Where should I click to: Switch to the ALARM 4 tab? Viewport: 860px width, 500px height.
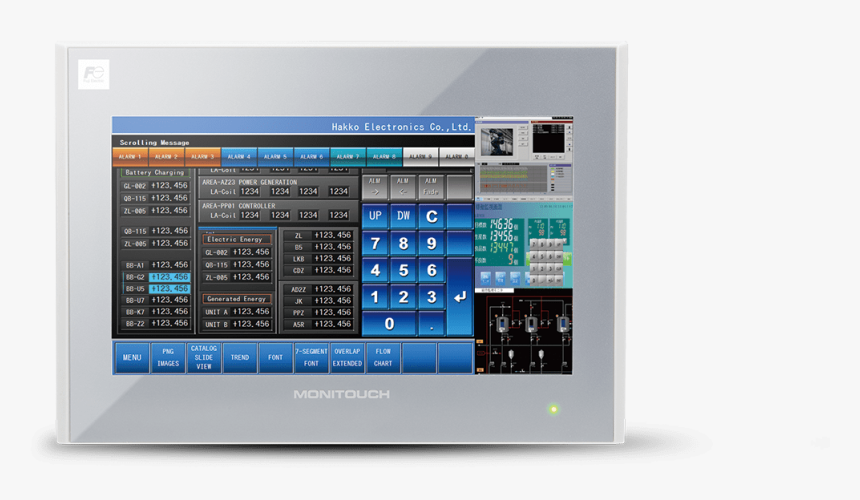(239, 157)
